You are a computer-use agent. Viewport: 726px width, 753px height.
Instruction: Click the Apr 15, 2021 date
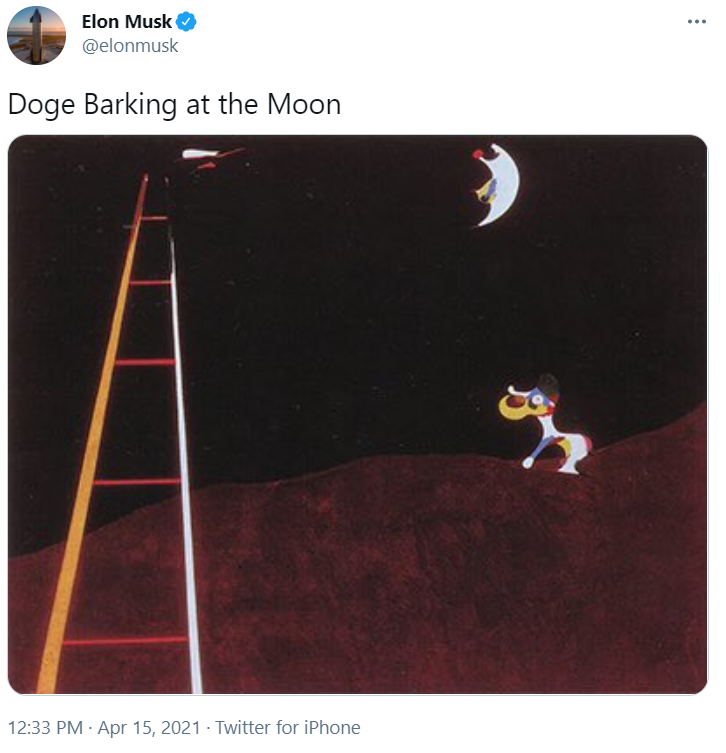point(149,728)
